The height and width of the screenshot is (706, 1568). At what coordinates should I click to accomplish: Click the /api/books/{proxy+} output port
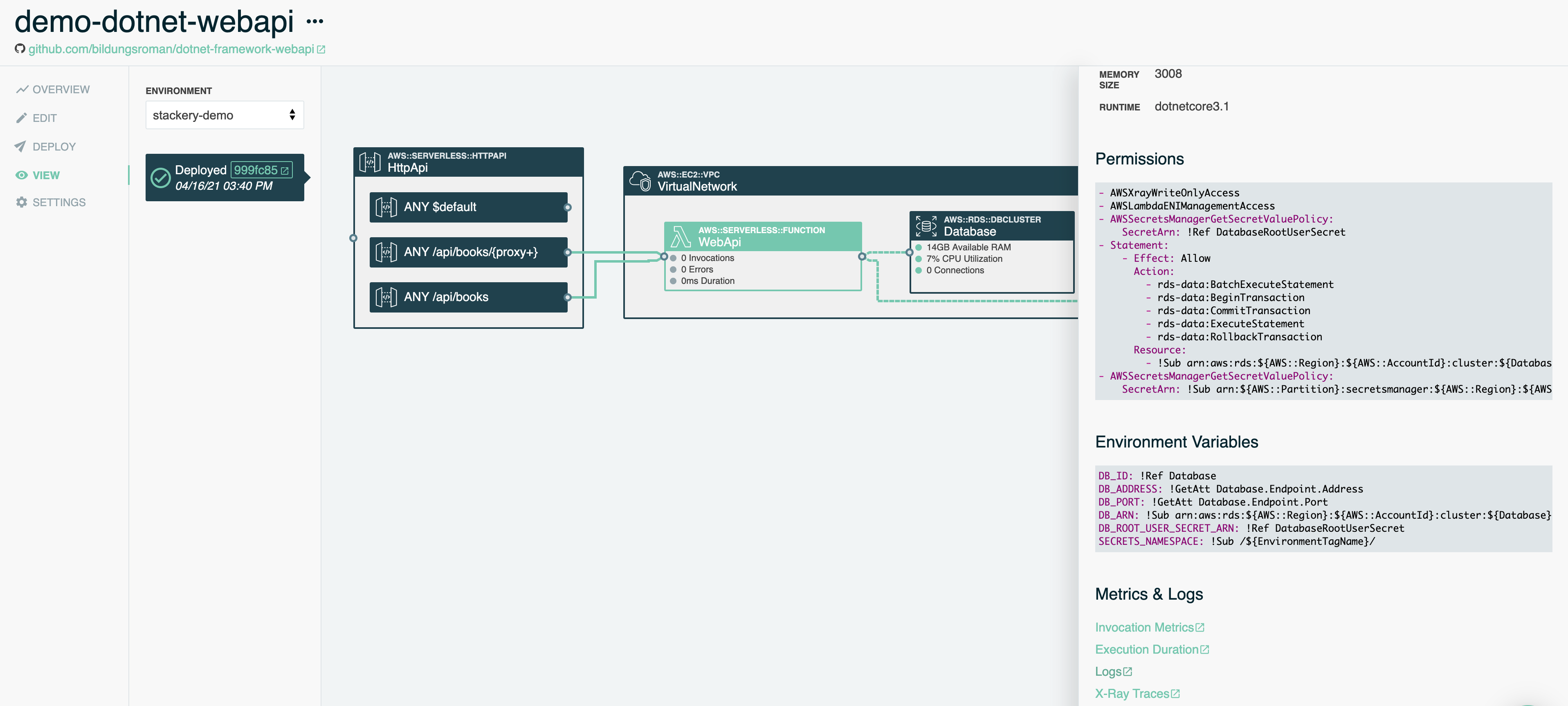click(567, 252)
